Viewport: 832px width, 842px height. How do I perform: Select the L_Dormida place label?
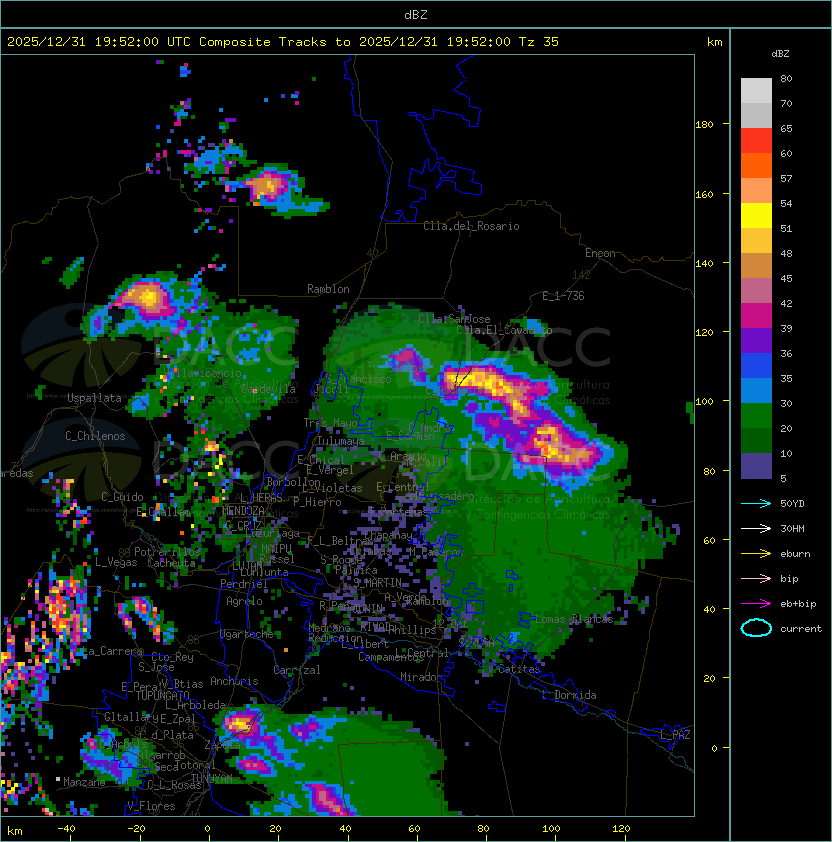click(569, 695)
